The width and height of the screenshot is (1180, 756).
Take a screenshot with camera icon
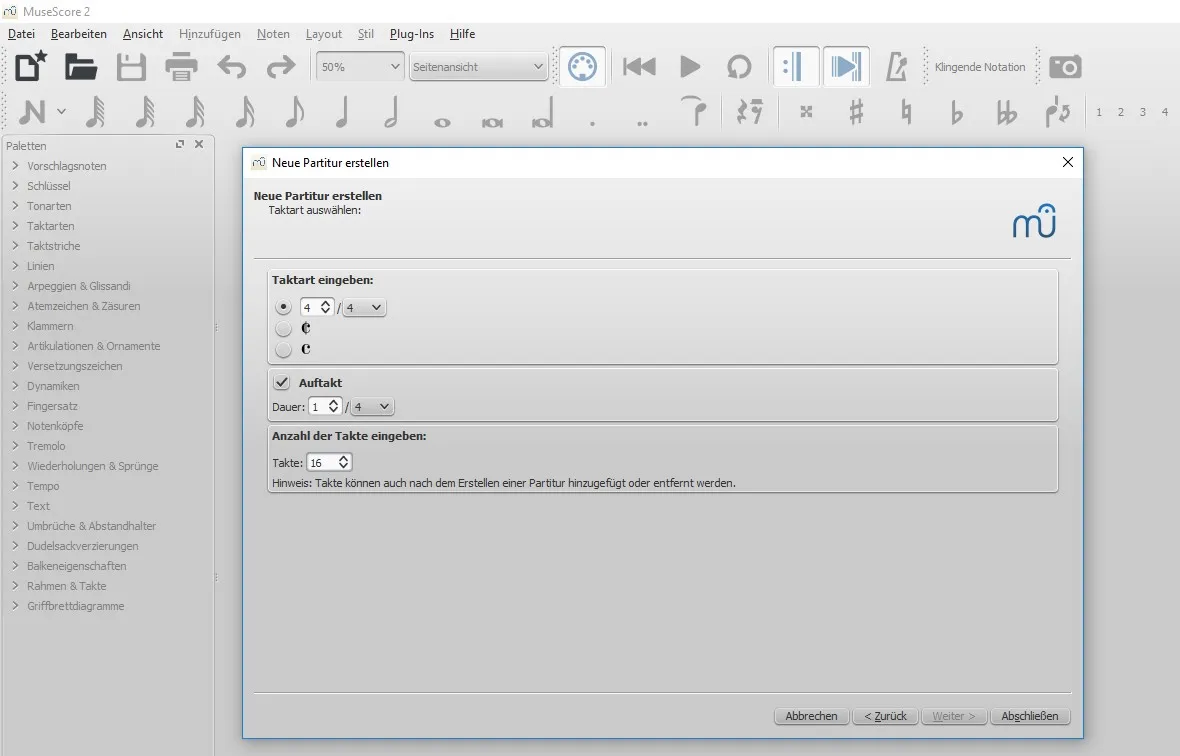point(1066,67)
